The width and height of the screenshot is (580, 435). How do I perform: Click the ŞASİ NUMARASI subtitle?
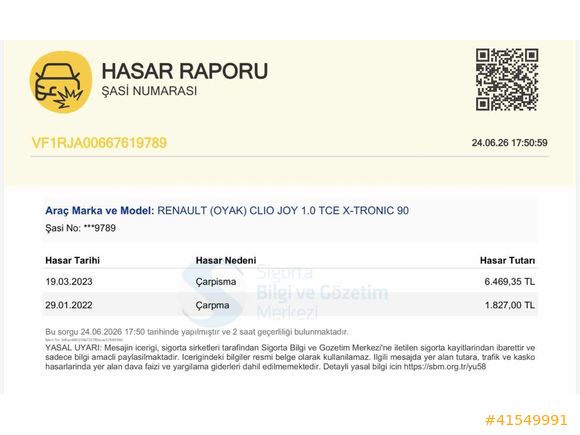(x=149, y=91)
